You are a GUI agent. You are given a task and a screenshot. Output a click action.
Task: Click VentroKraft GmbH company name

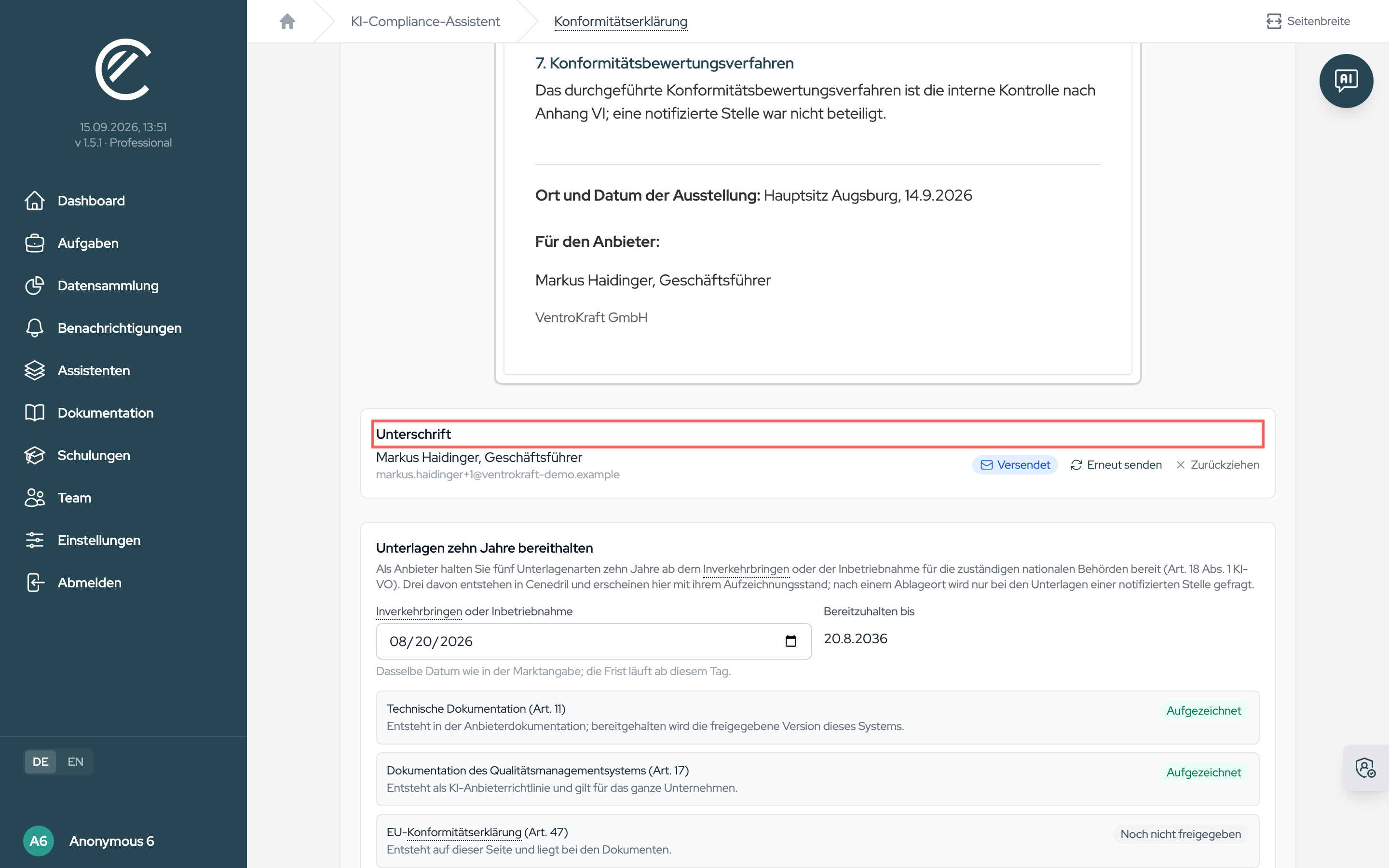click(591, 317)
